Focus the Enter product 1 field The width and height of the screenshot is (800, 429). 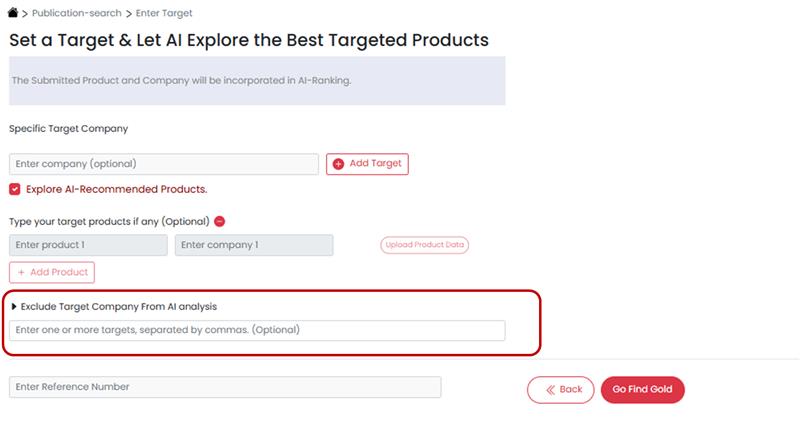point(88,245)
